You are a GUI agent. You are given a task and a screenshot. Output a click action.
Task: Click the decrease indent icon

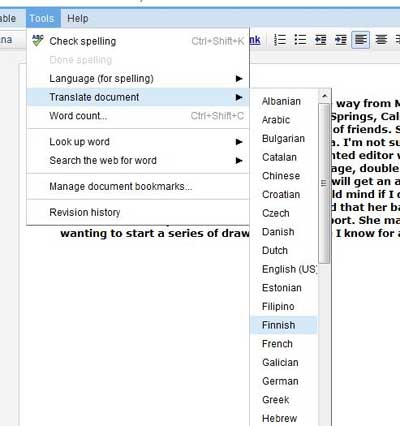pyautogui.click(x=320, y=40)
